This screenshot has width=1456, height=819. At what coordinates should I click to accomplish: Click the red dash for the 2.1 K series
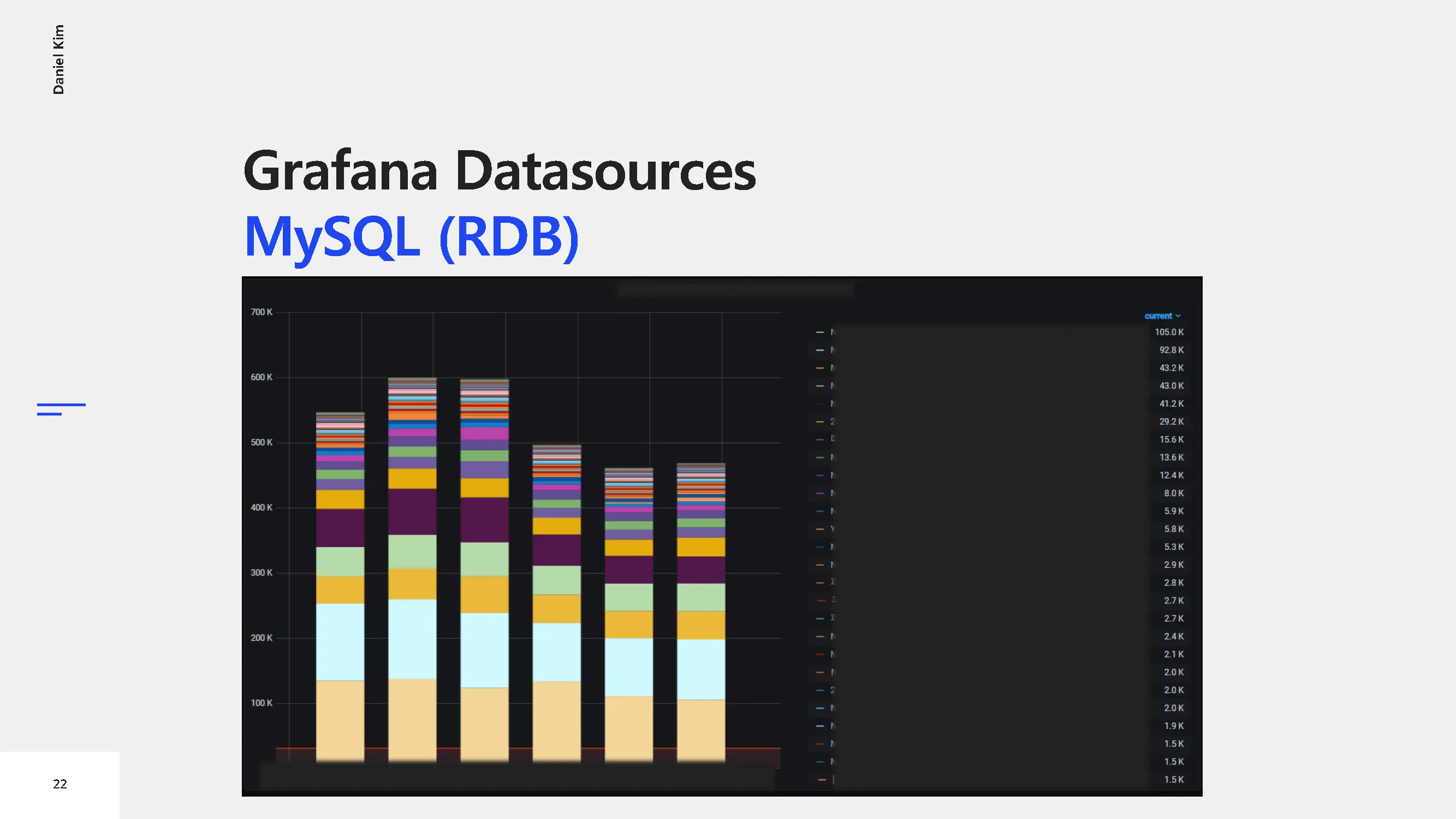(x=819, y=655)
